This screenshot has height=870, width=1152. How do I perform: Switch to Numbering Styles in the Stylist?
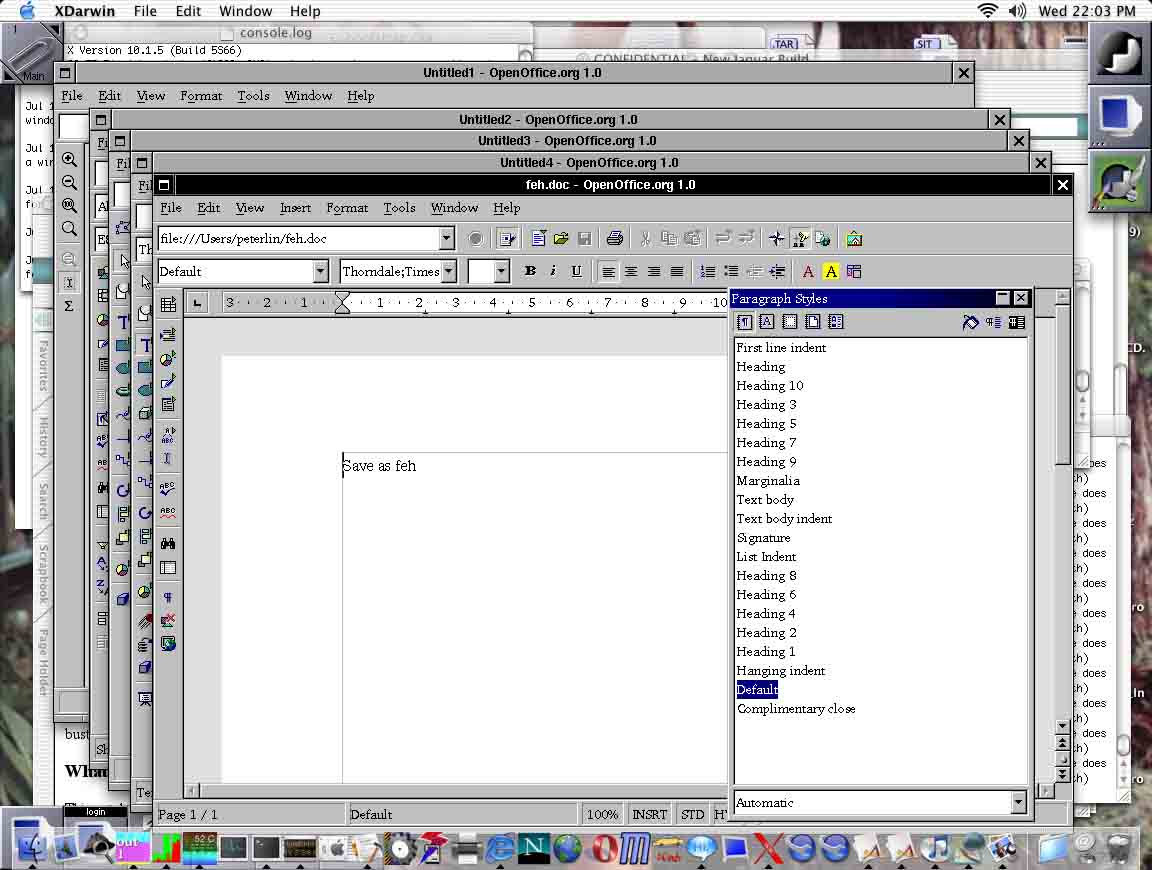[x=835, y=322]
